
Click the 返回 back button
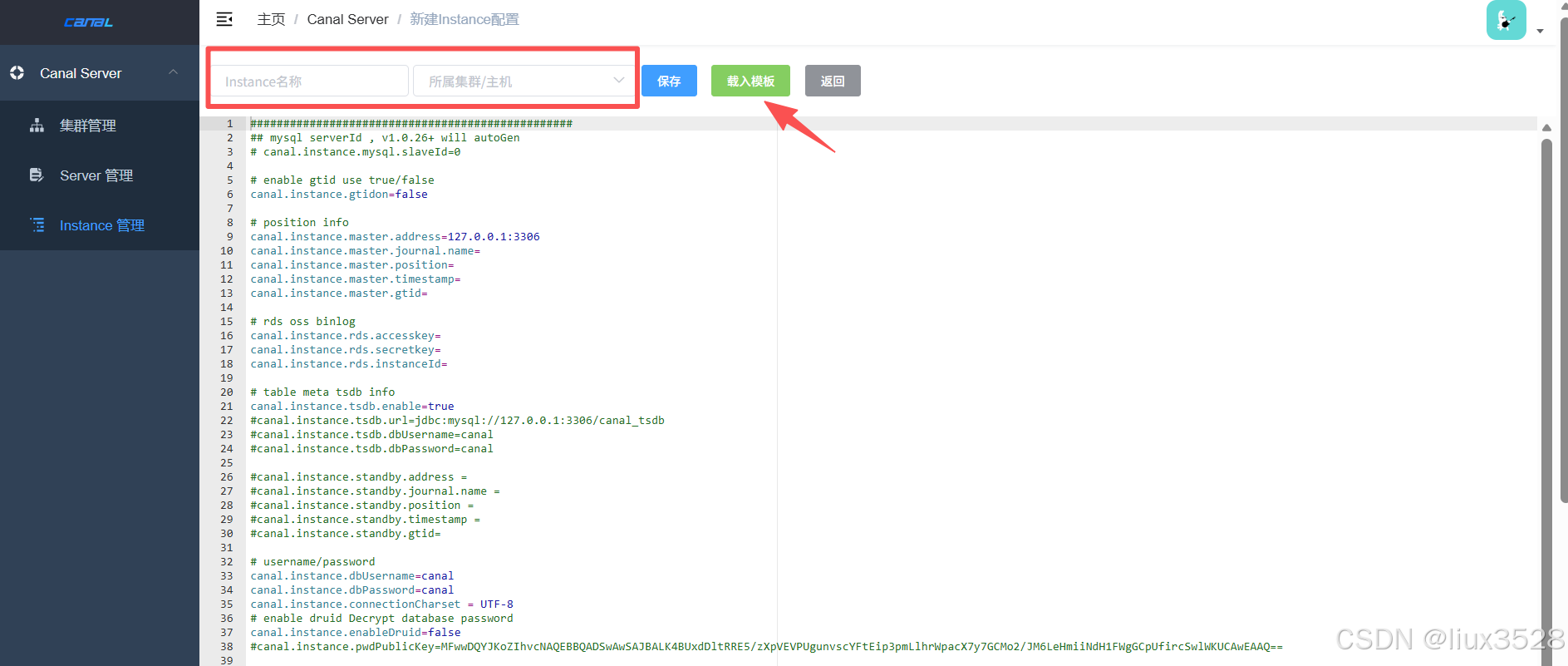[x=833, y=81]
